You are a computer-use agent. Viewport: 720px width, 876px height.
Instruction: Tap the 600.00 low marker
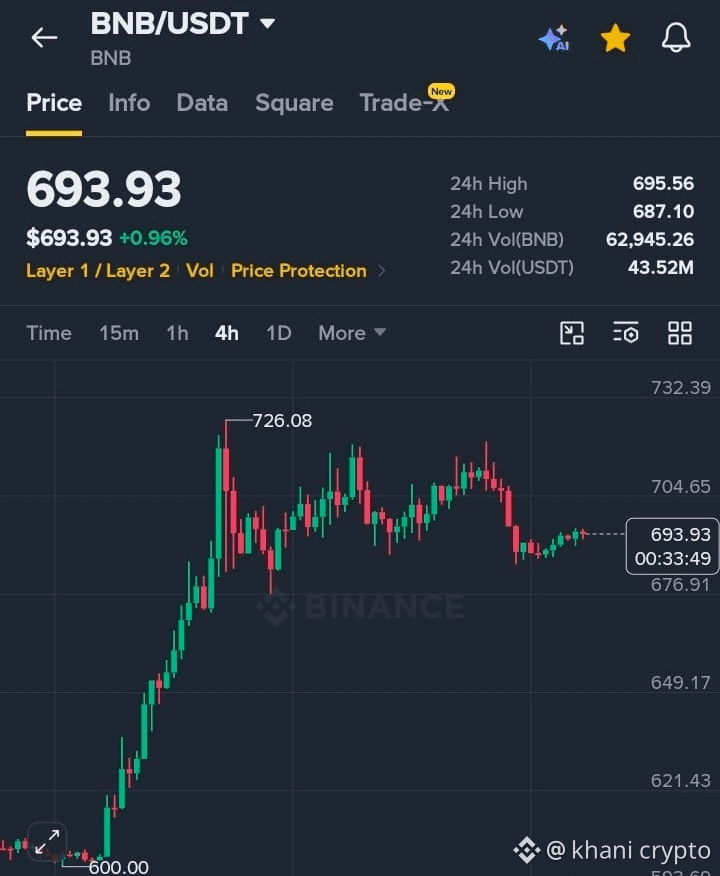pos(118,867)
